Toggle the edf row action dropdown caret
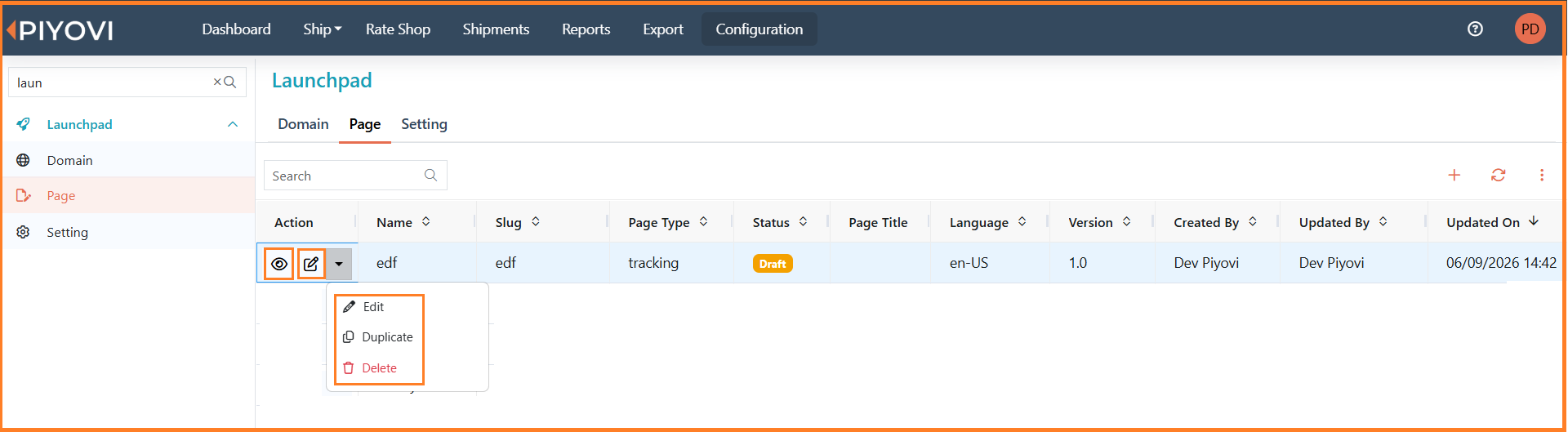This screenshot has width=1568, height=432. coord(339,264)
